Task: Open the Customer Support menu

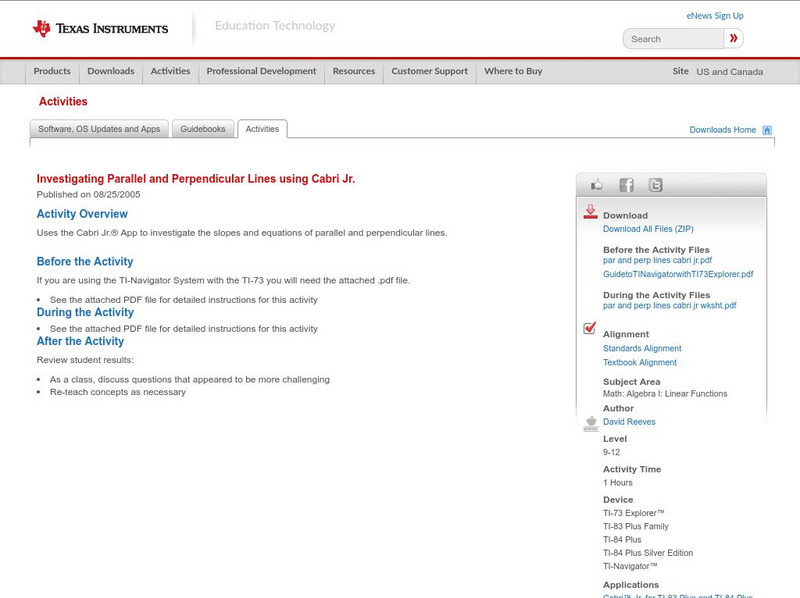Action: coord(430,71)
